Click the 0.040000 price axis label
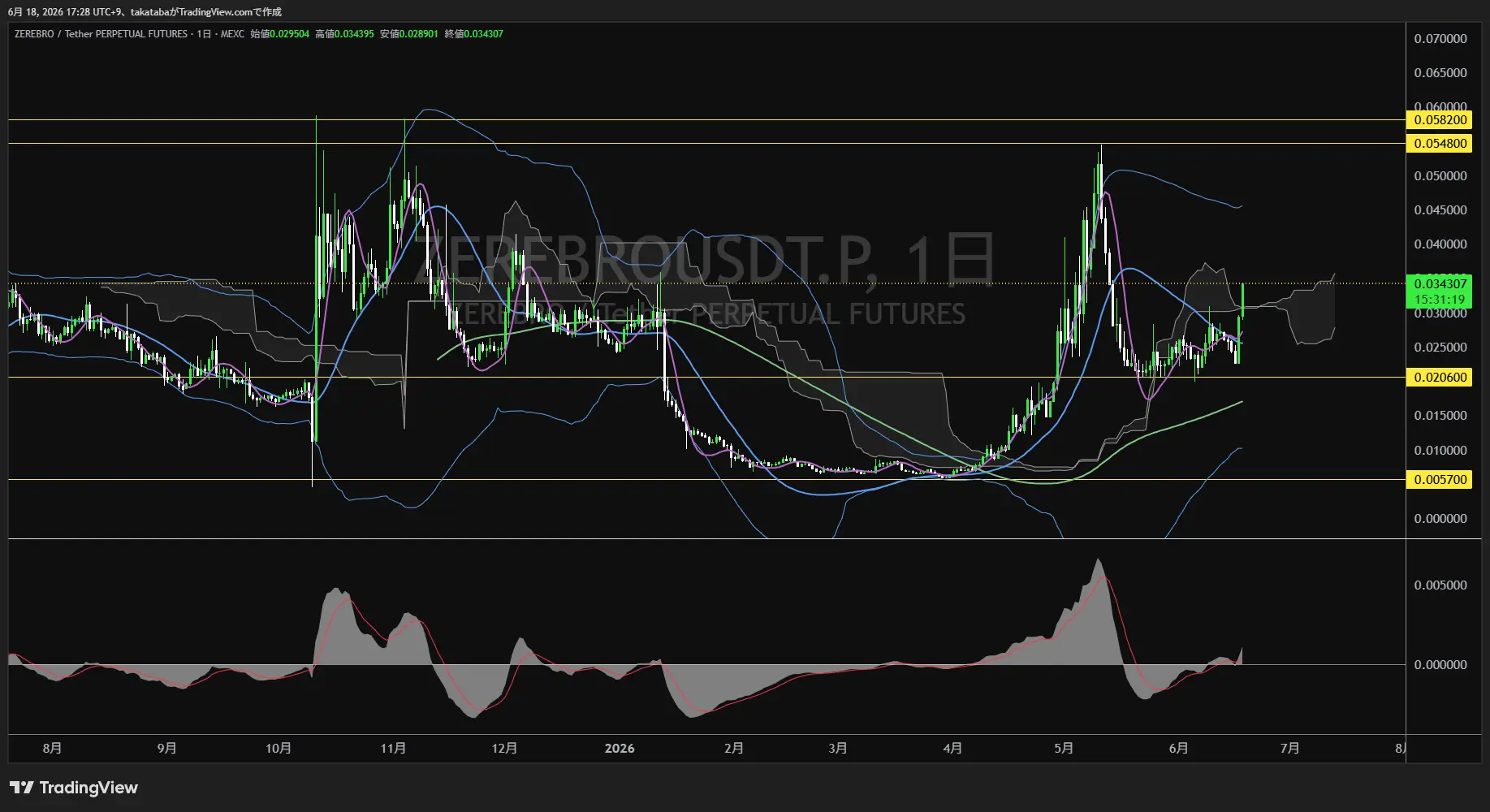1490x812 pixels. pyautogui.click(x=1440, y=244)
